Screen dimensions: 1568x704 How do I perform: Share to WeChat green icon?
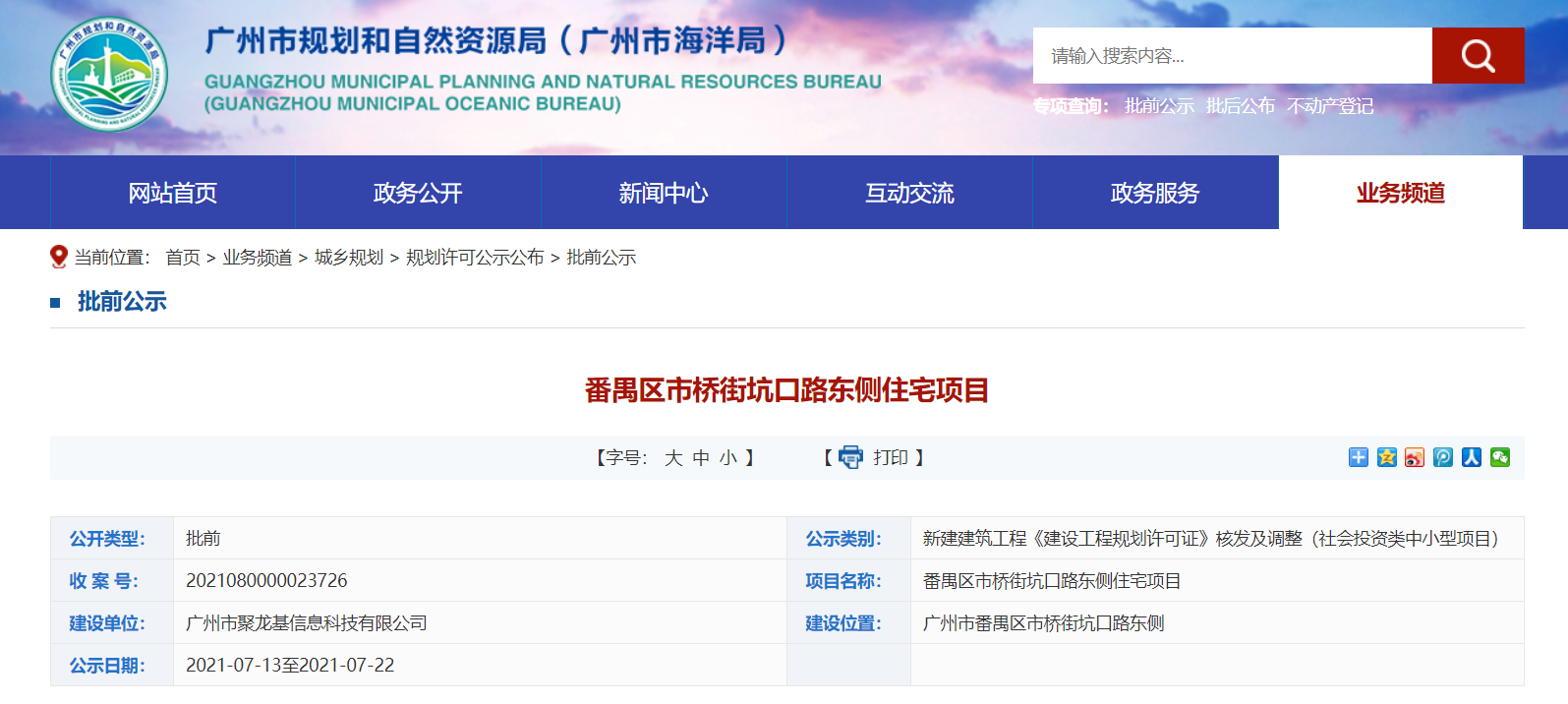(x=1500, y=457)
